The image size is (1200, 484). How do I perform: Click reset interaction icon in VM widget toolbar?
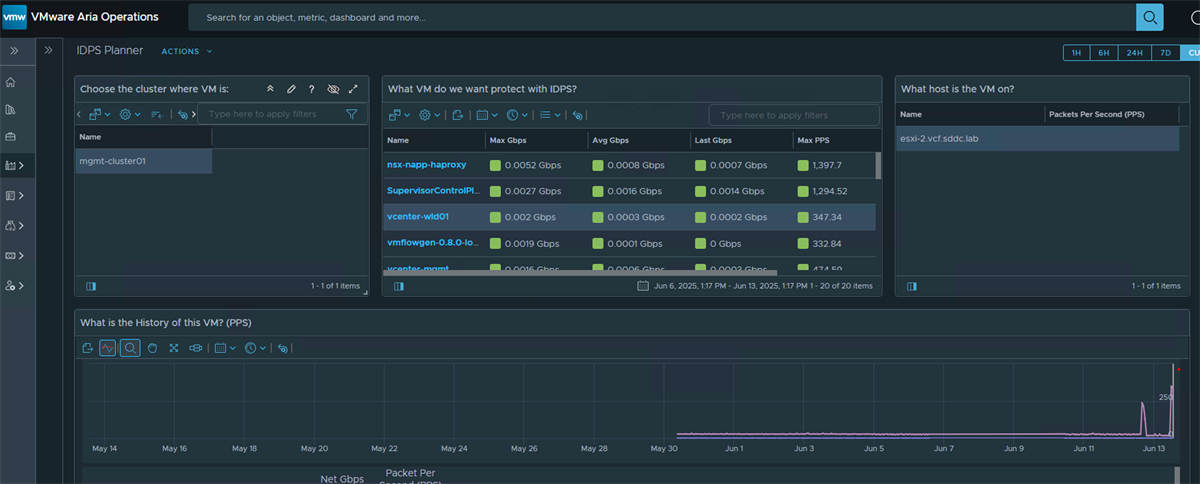[577, 115]
